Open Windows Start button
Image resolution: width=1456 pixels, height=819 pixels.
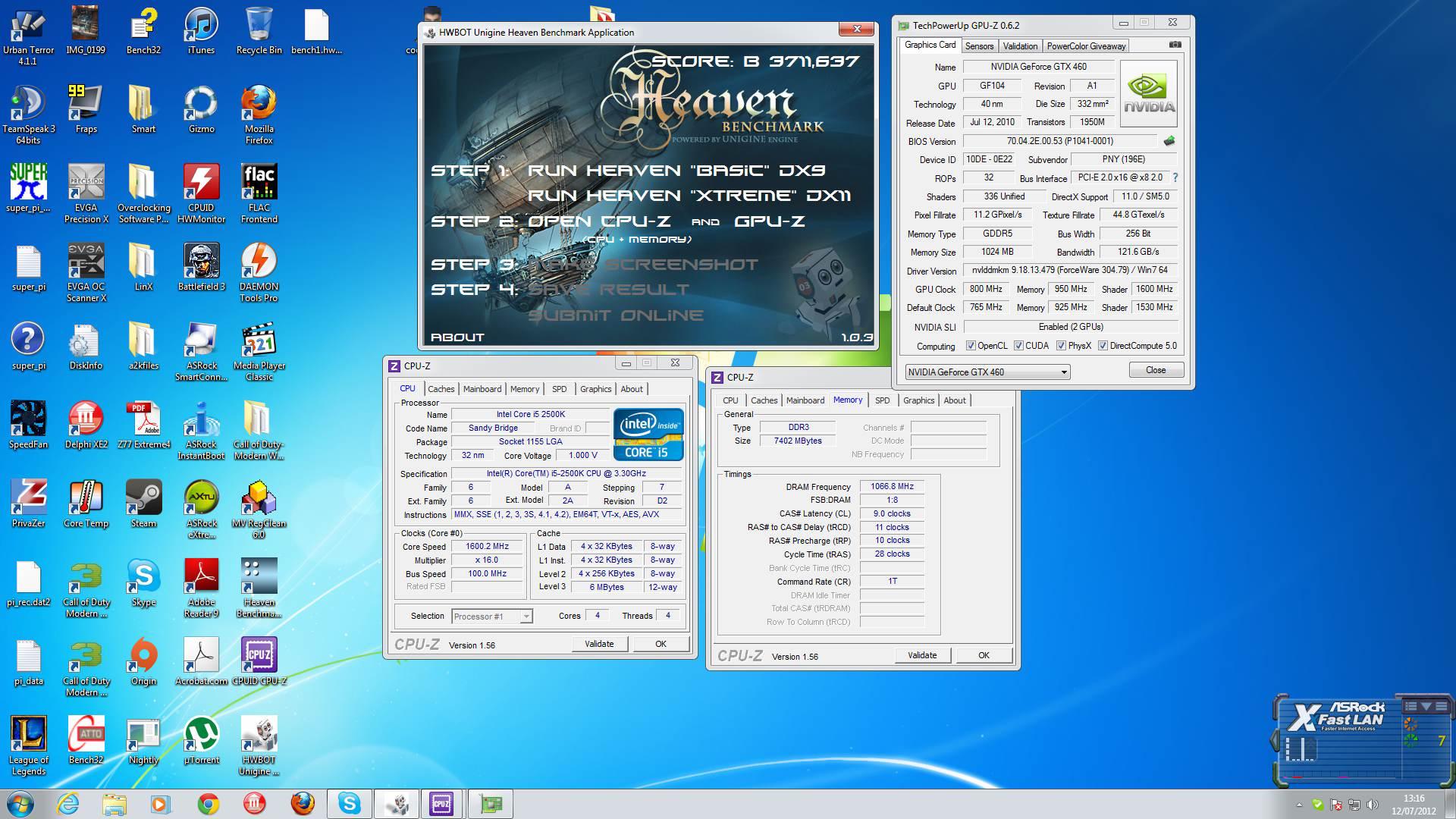pos(20,804)
